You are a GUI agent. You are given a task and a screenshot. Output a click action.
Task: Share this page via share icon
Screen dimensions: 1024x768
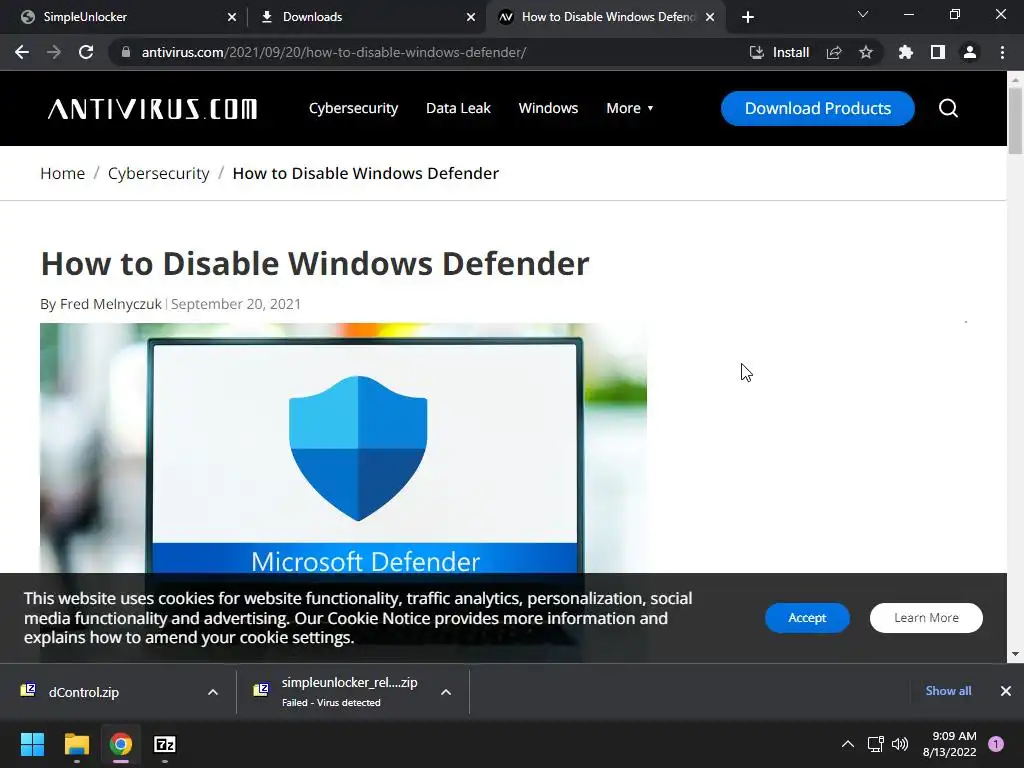tap(834, 52)
